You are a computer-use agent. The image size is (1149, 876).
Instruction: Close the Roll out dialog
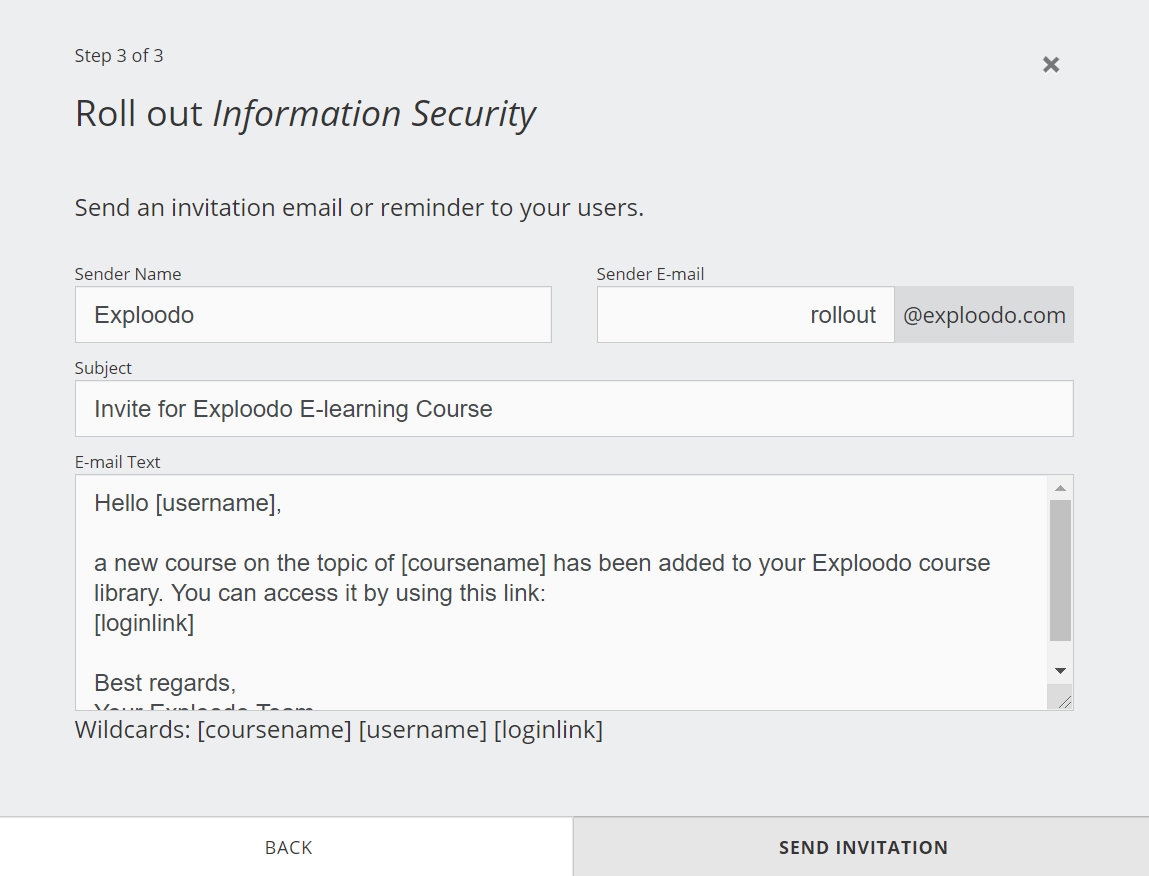click(1050, 65)
